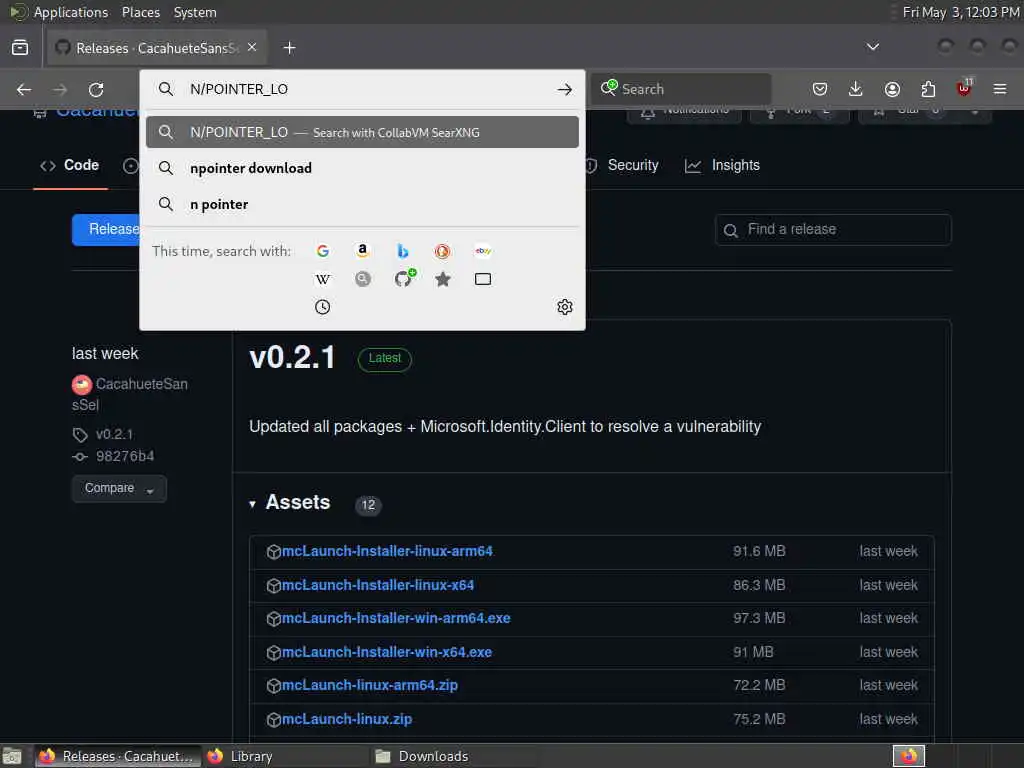The image size is (1024, 768).
Task: Download mcLaunch-Installer-win-x64.exe
Action: (387, 652)
